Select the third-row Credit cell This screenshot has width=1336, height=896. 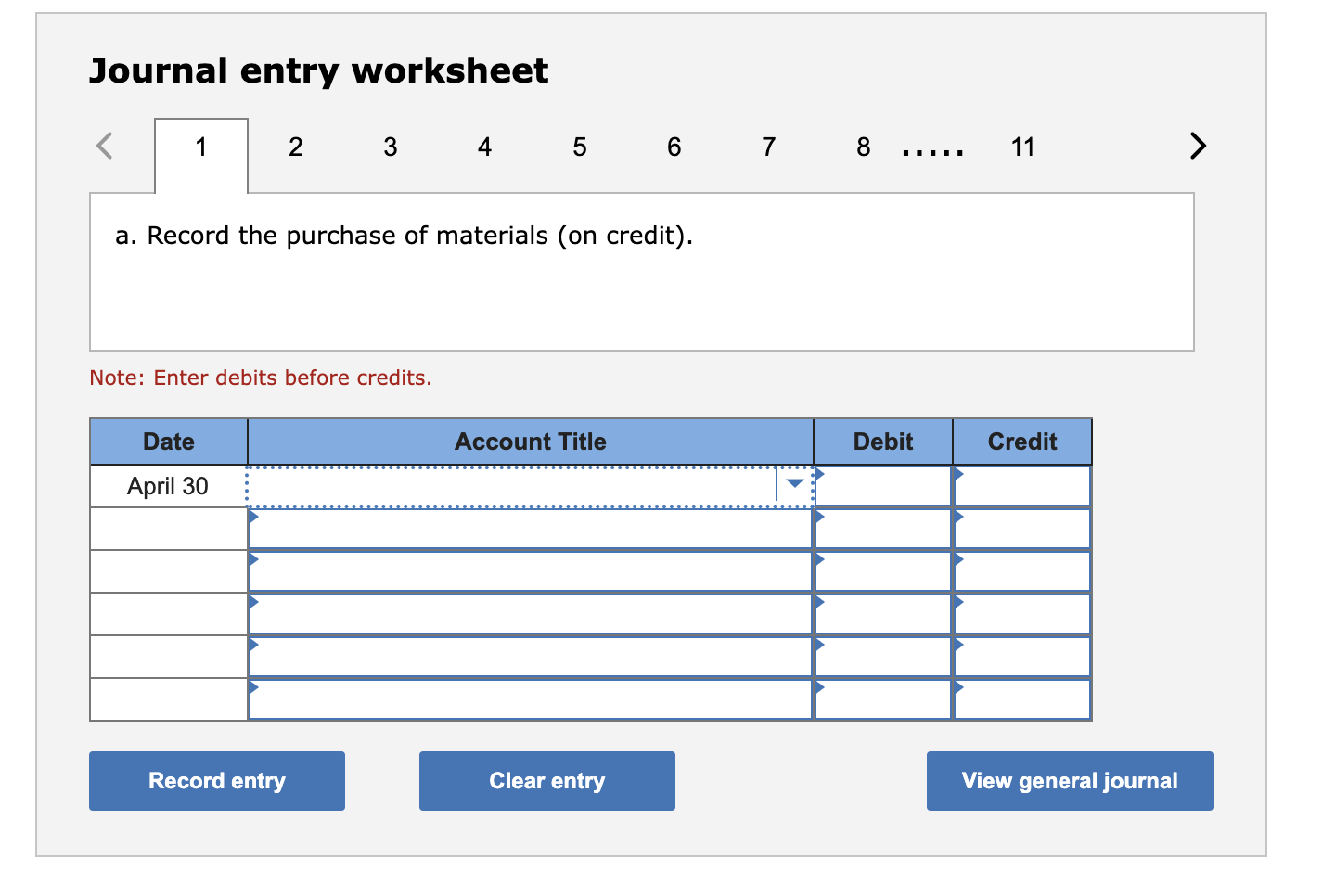(x=1022, y=571)
